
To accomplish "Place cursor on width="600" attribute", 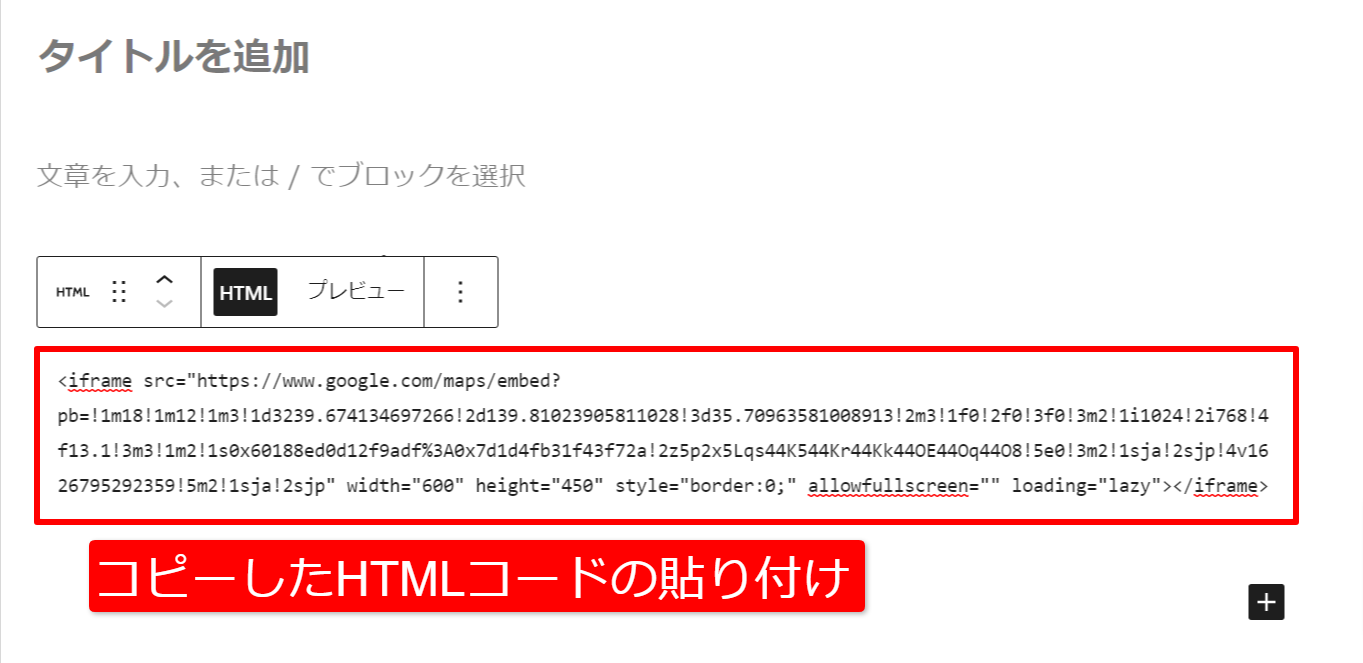I will [406, 487].
